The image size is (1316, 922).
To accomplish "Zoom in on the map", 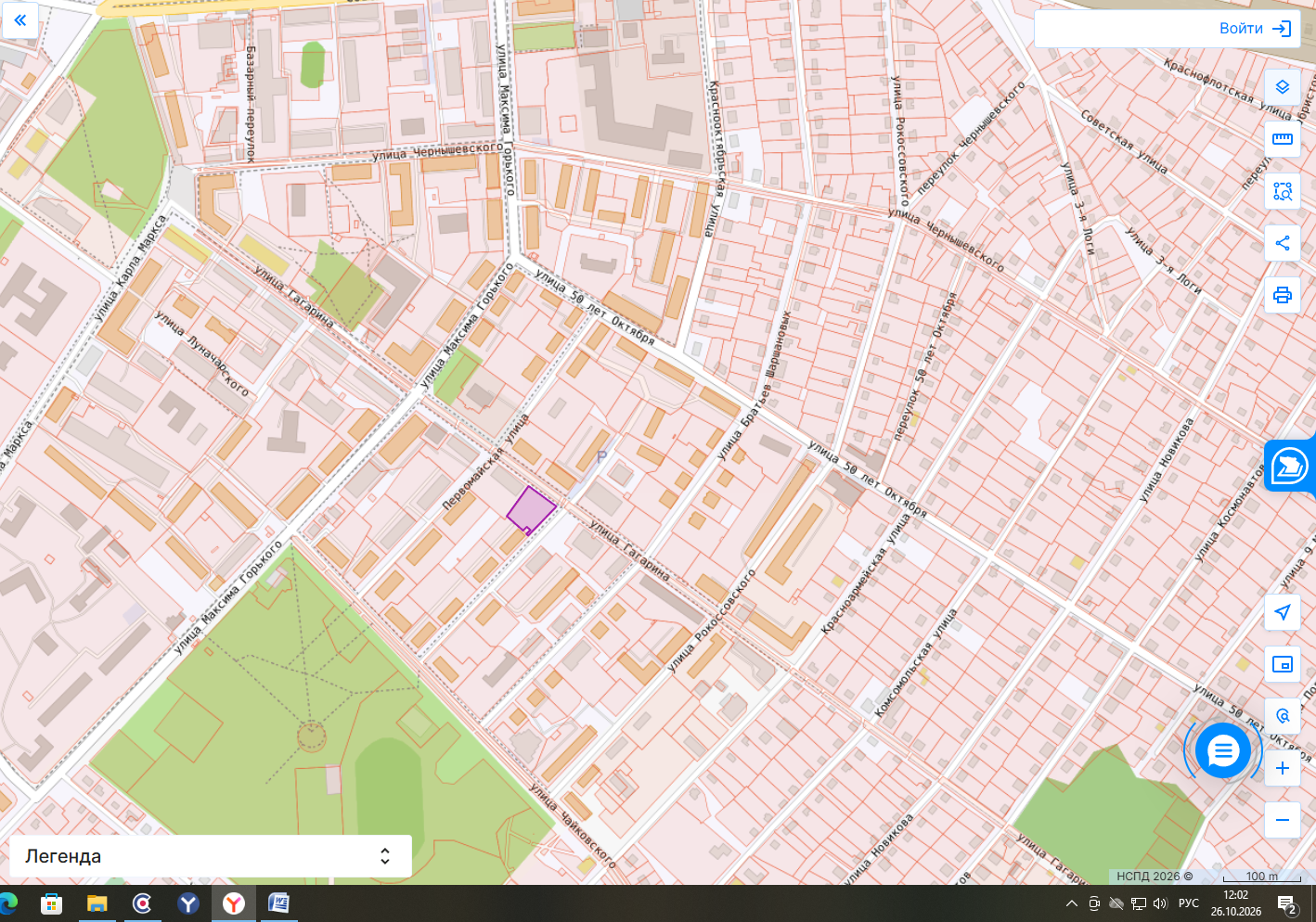I will [1283, 768].
